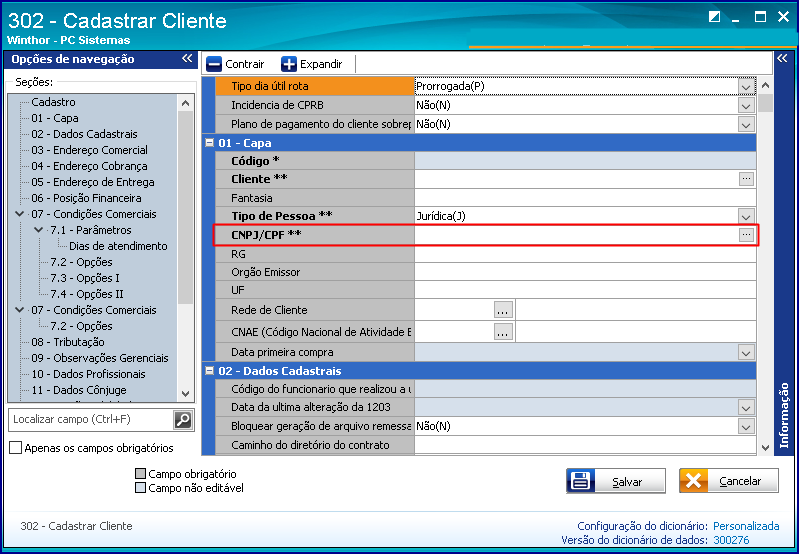The image size is (799, 554).
Task: Open the Data primeira compra dropdown
Action: [x=746, y=352]
